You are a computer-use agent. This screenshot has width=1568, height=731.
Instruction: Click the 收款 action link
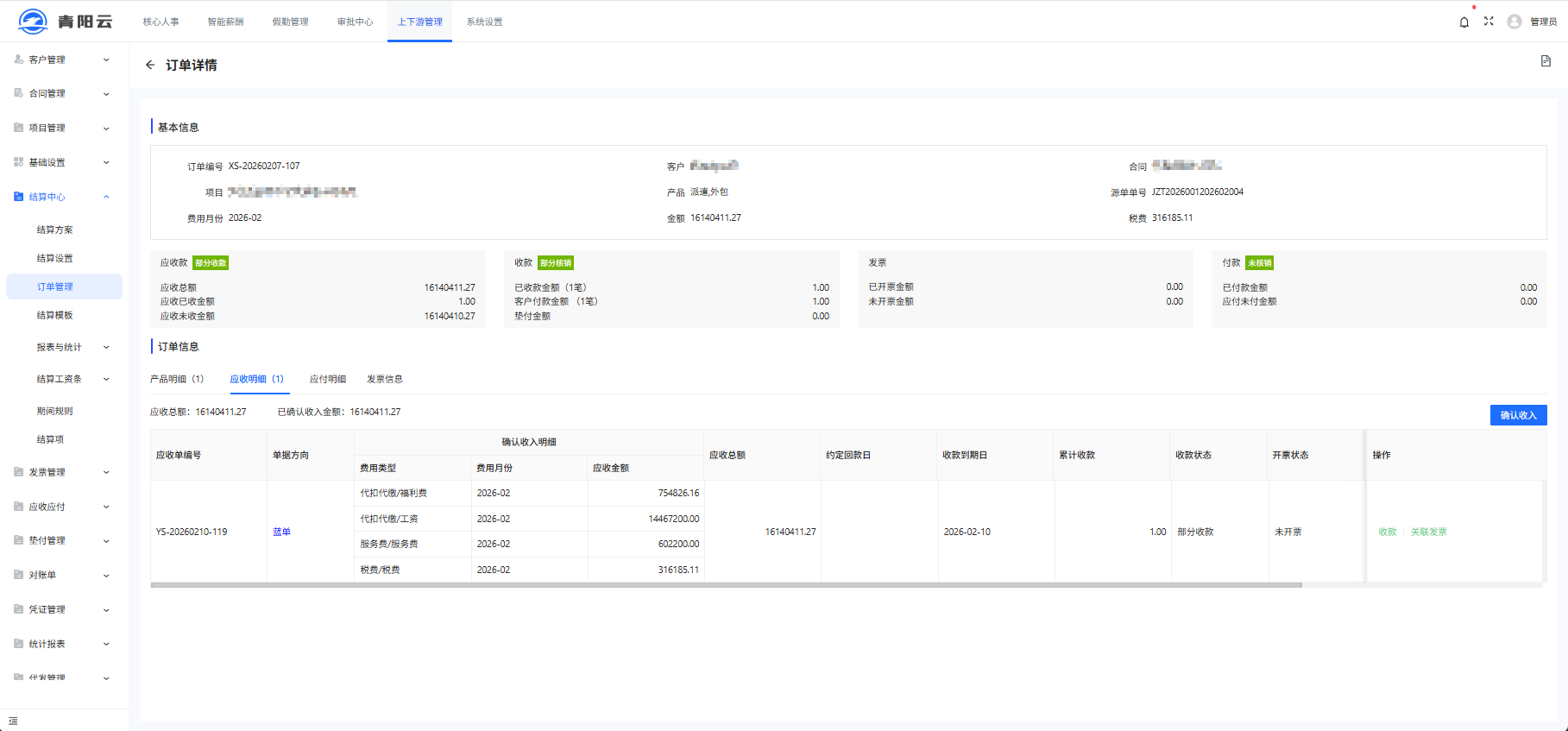(x=1387, y=532)
